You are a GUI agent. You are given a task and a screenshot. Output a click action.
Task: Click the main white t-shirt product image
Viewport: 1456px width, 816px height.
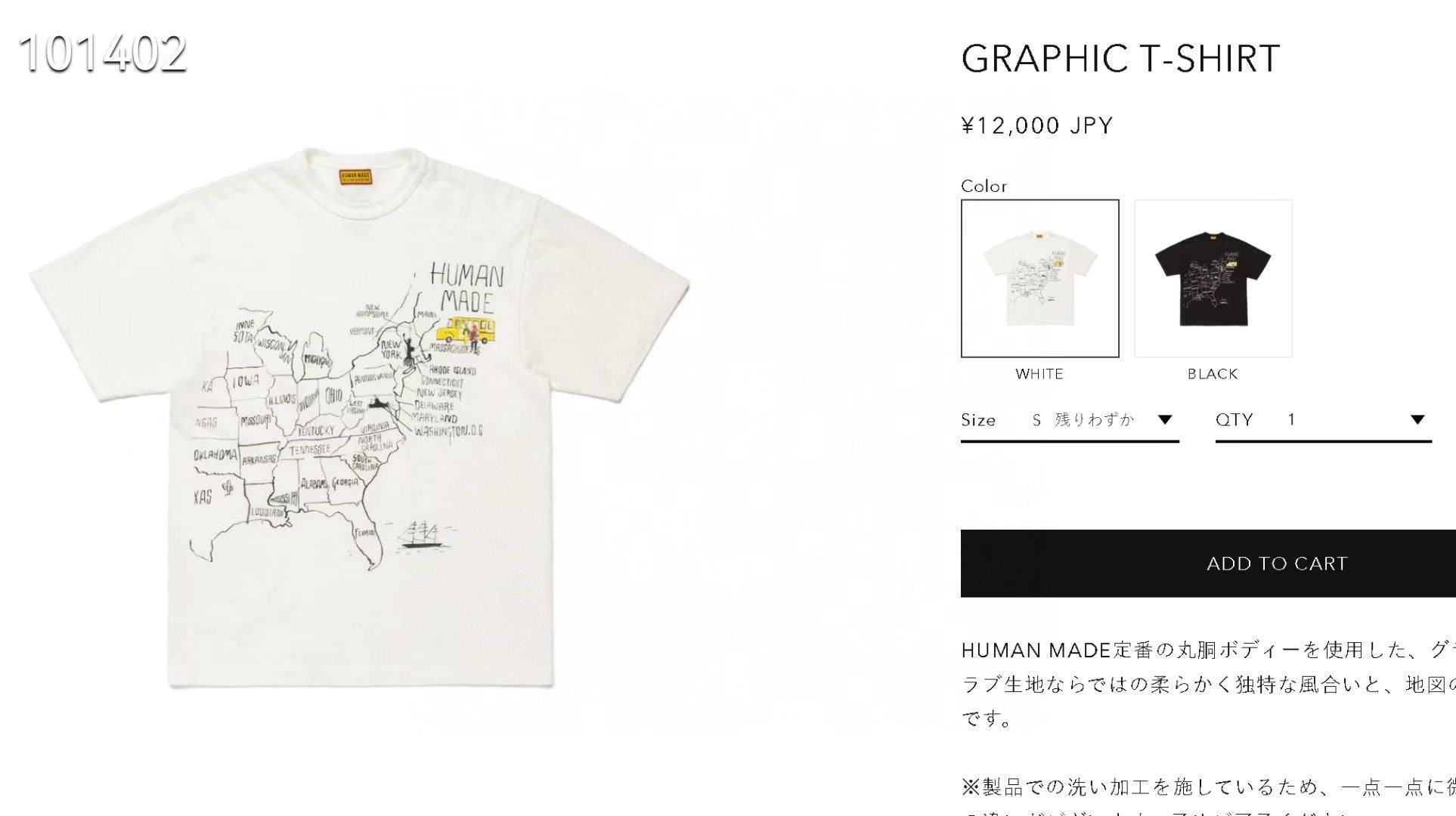[360, 418]
